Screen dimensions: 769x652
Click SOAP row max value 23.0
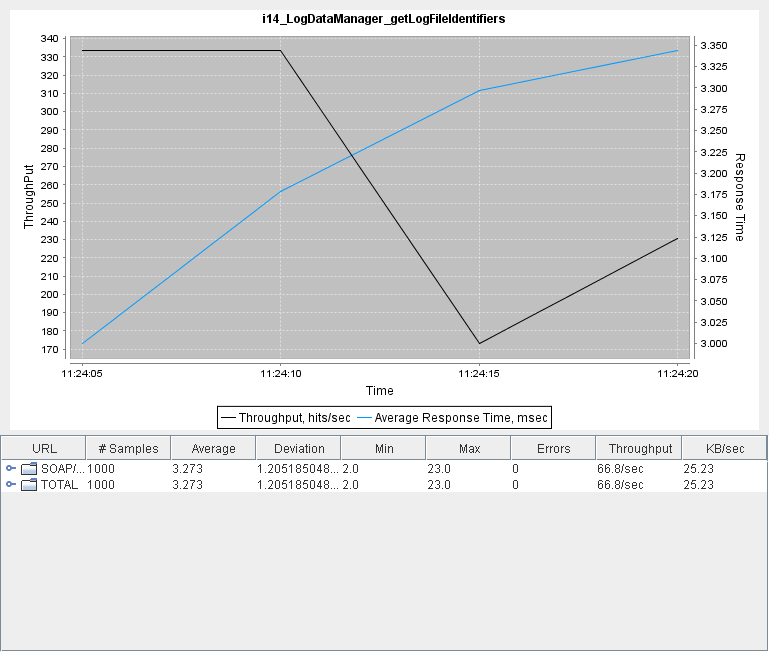pyautogui.click(x=438, y=469)
